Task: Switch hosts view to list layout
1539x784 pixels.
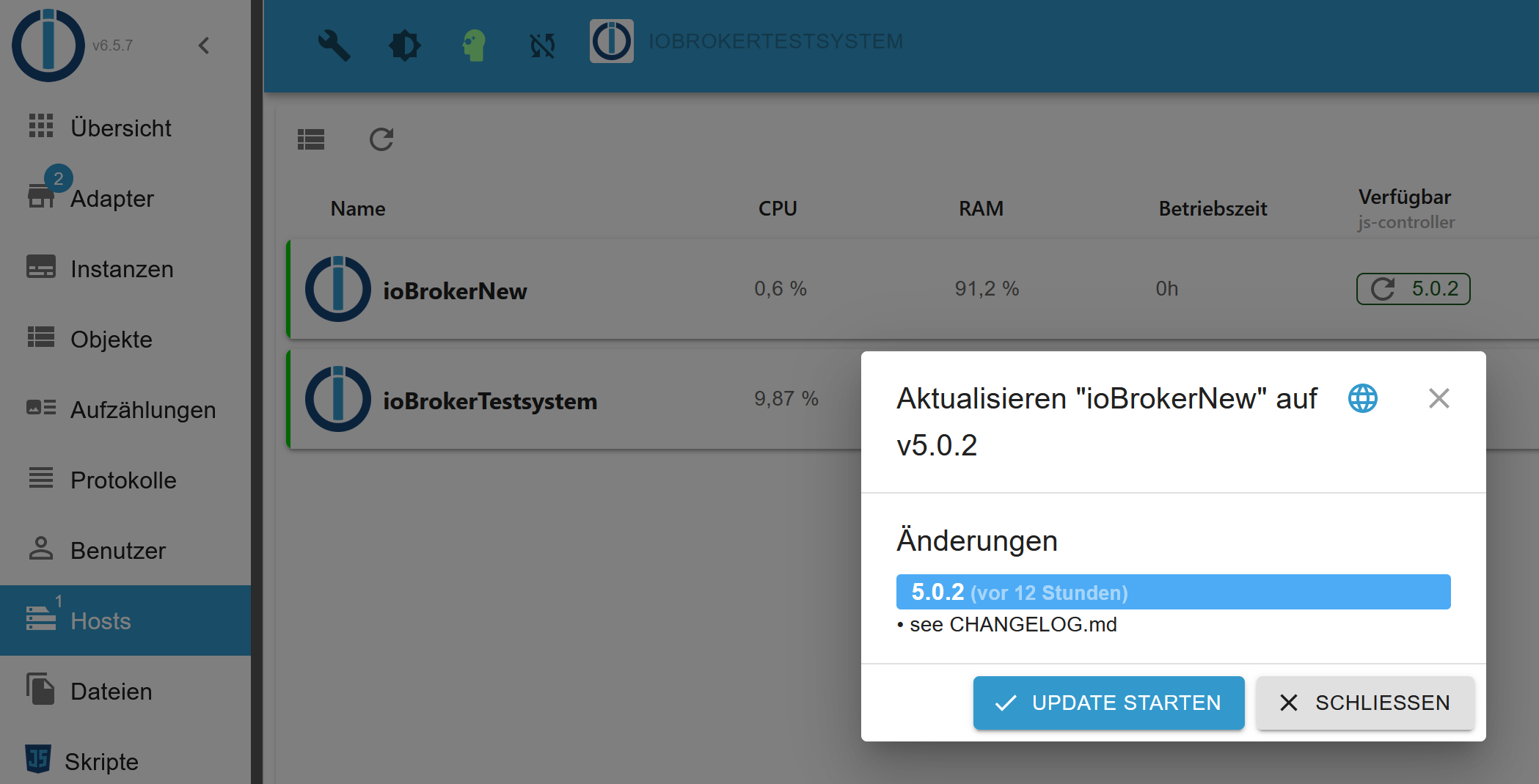Action: pyautogui.click(x=311, y=139)
